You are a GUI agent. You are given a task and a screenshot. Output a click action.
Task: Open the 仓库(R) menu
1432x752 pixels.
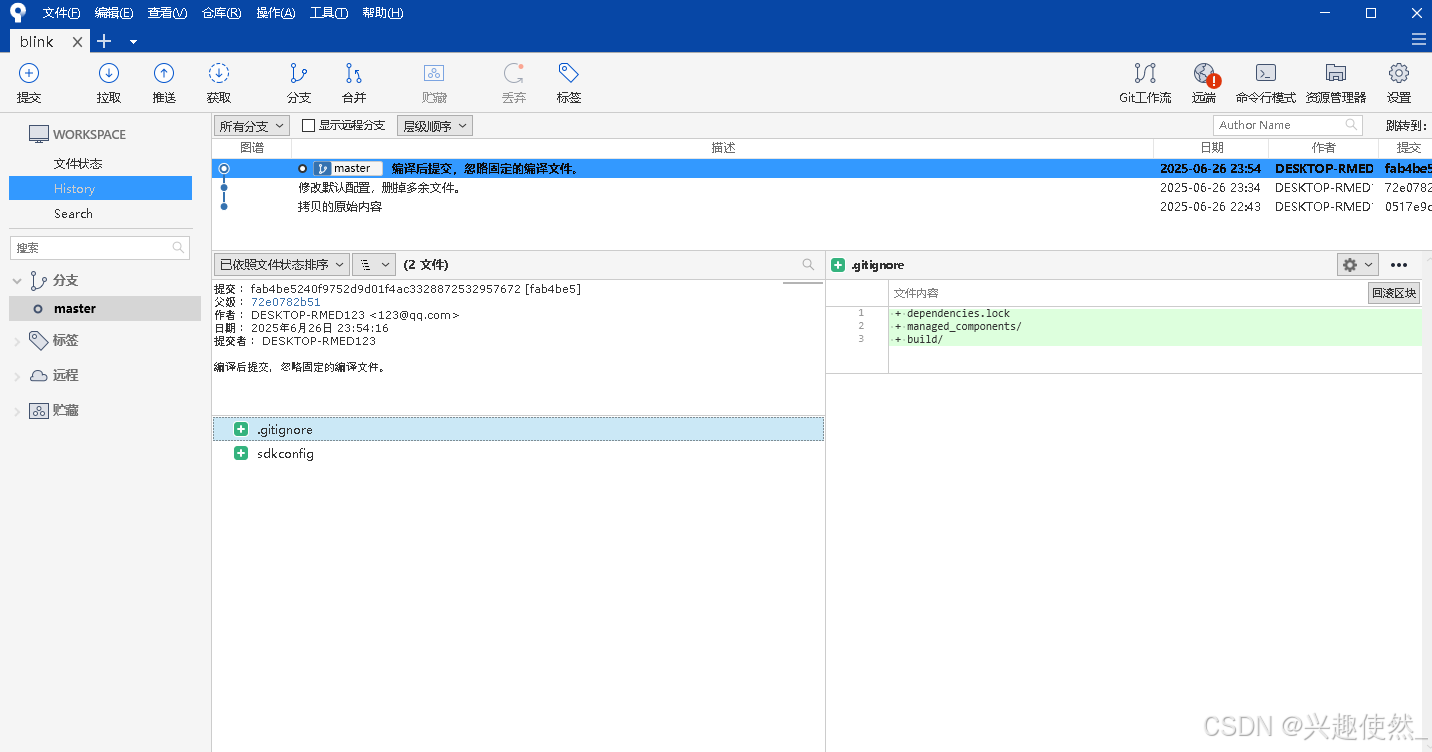tap(221, 13)
